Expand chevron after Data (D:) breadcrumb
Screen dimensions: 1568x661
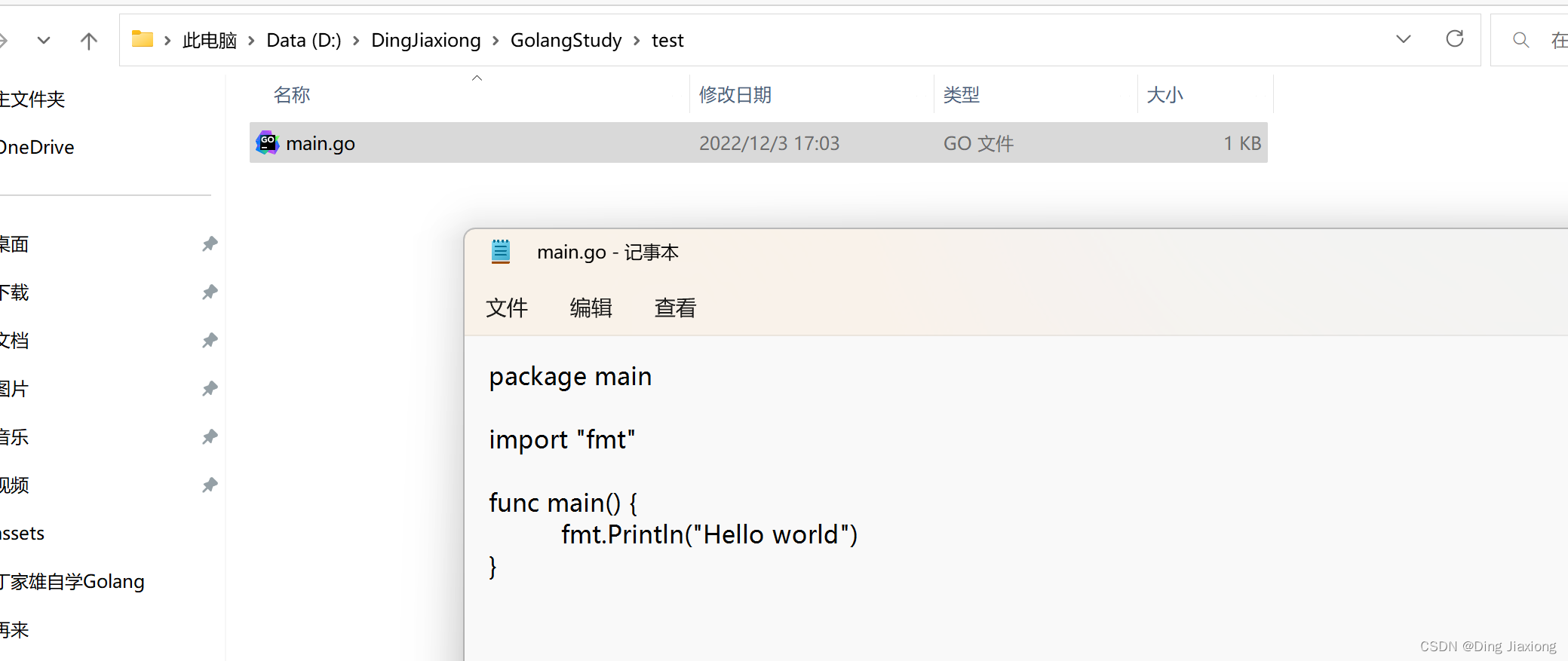tap(356, 41)
